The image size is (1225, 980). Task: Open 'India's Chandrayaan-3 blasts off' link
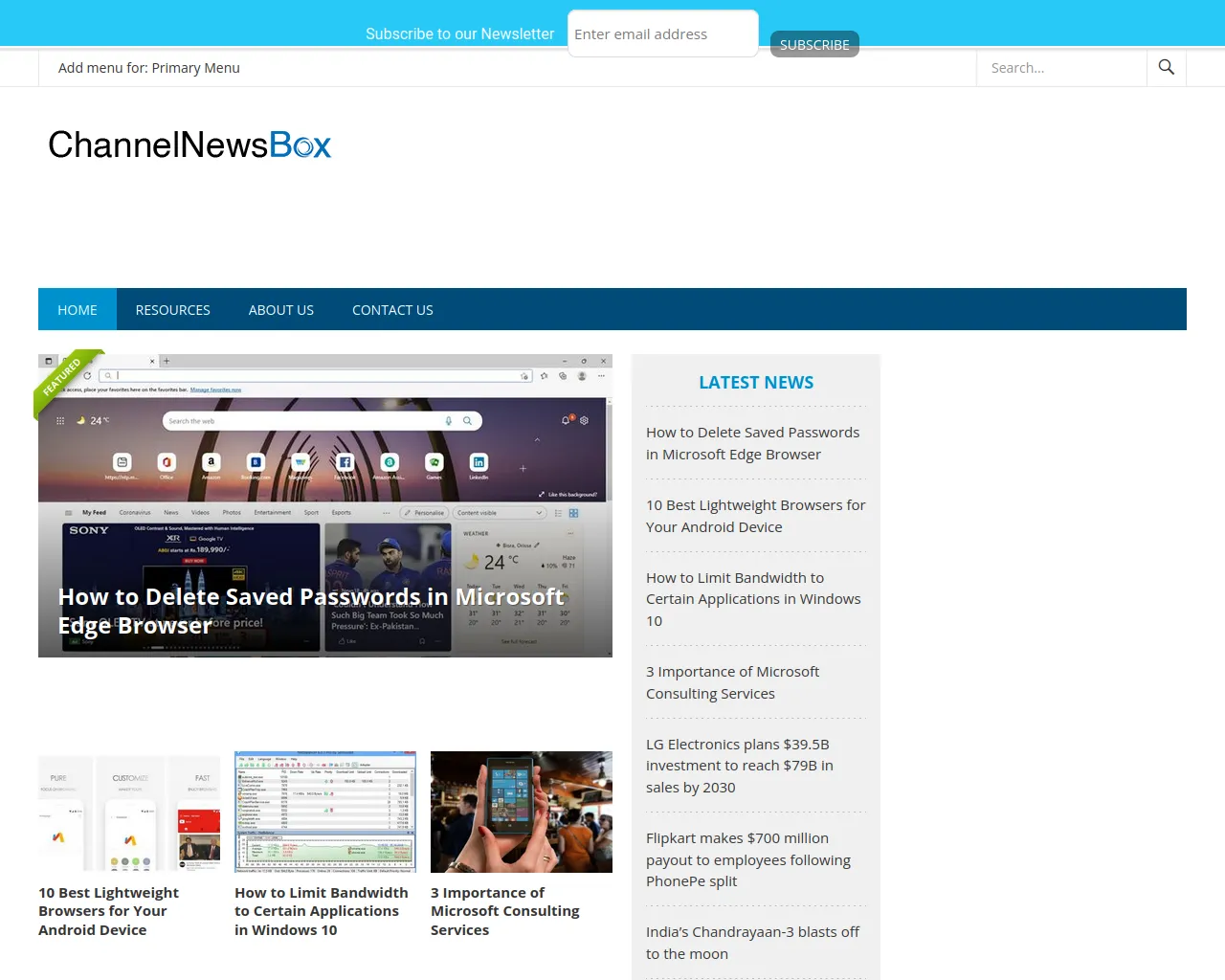coord(753,943)
